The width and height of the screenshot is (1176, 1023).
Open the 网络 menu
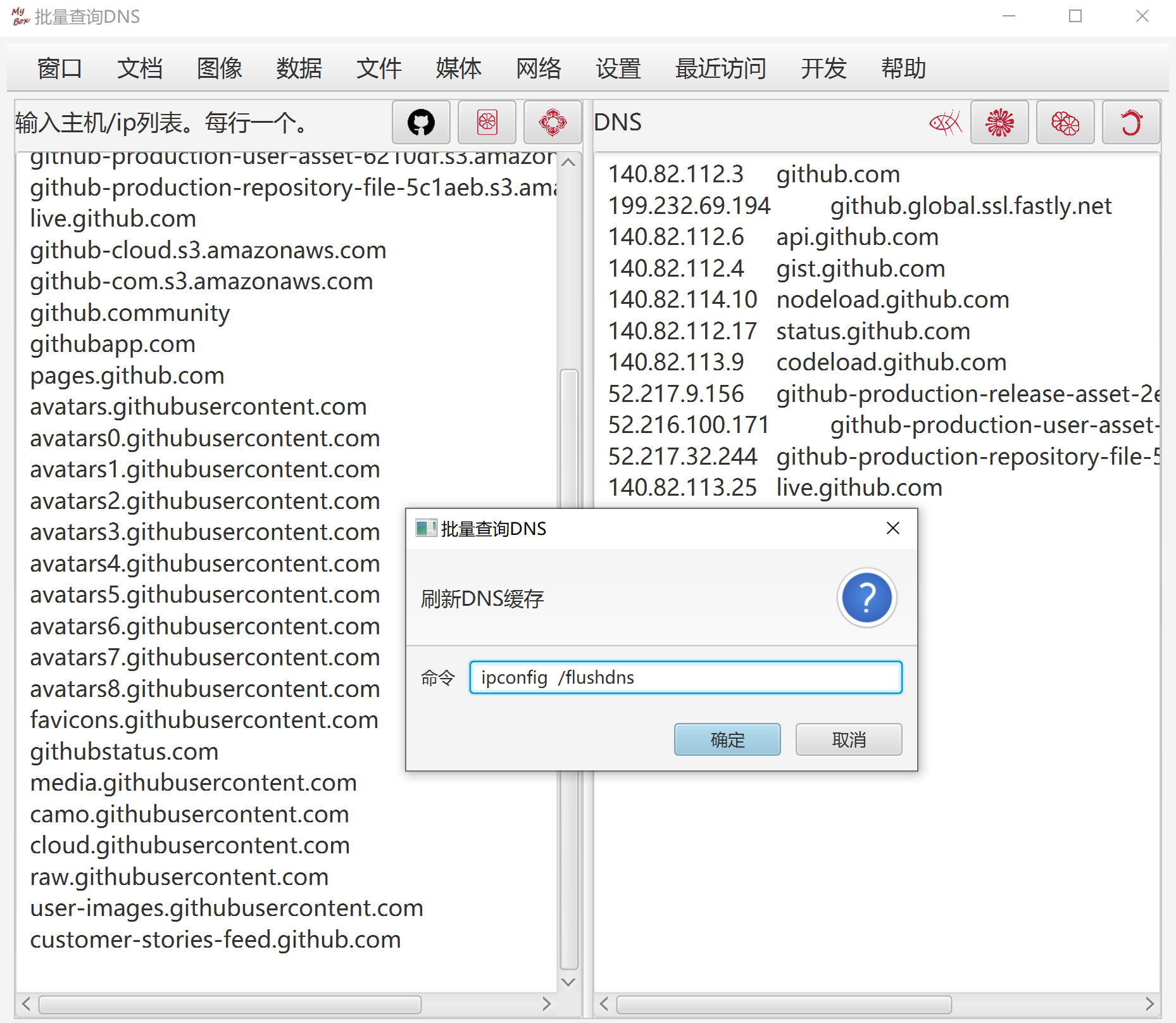538,68
